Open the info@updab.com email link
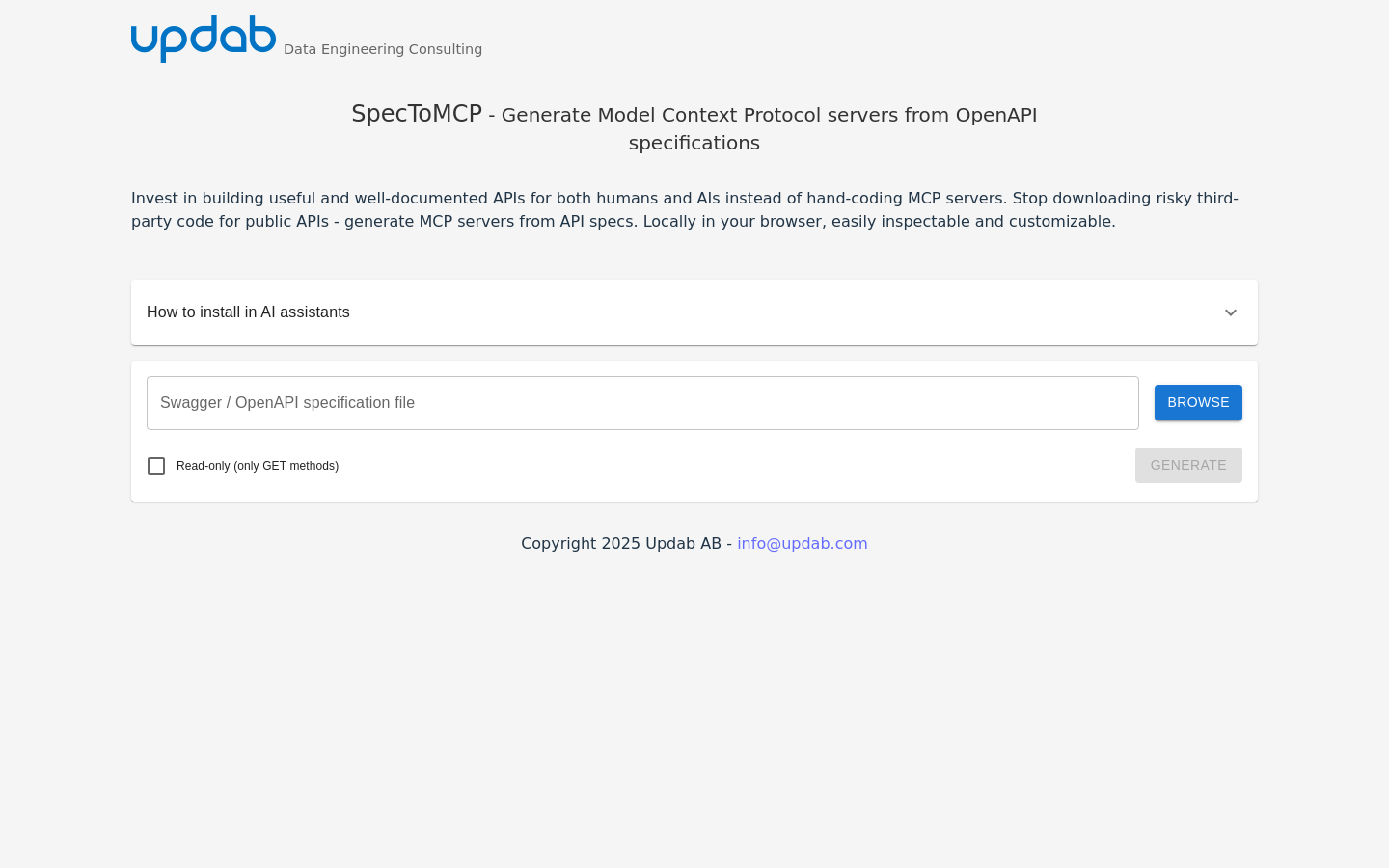This screenshot has height=868, width=1389. (x=803, y=544)
